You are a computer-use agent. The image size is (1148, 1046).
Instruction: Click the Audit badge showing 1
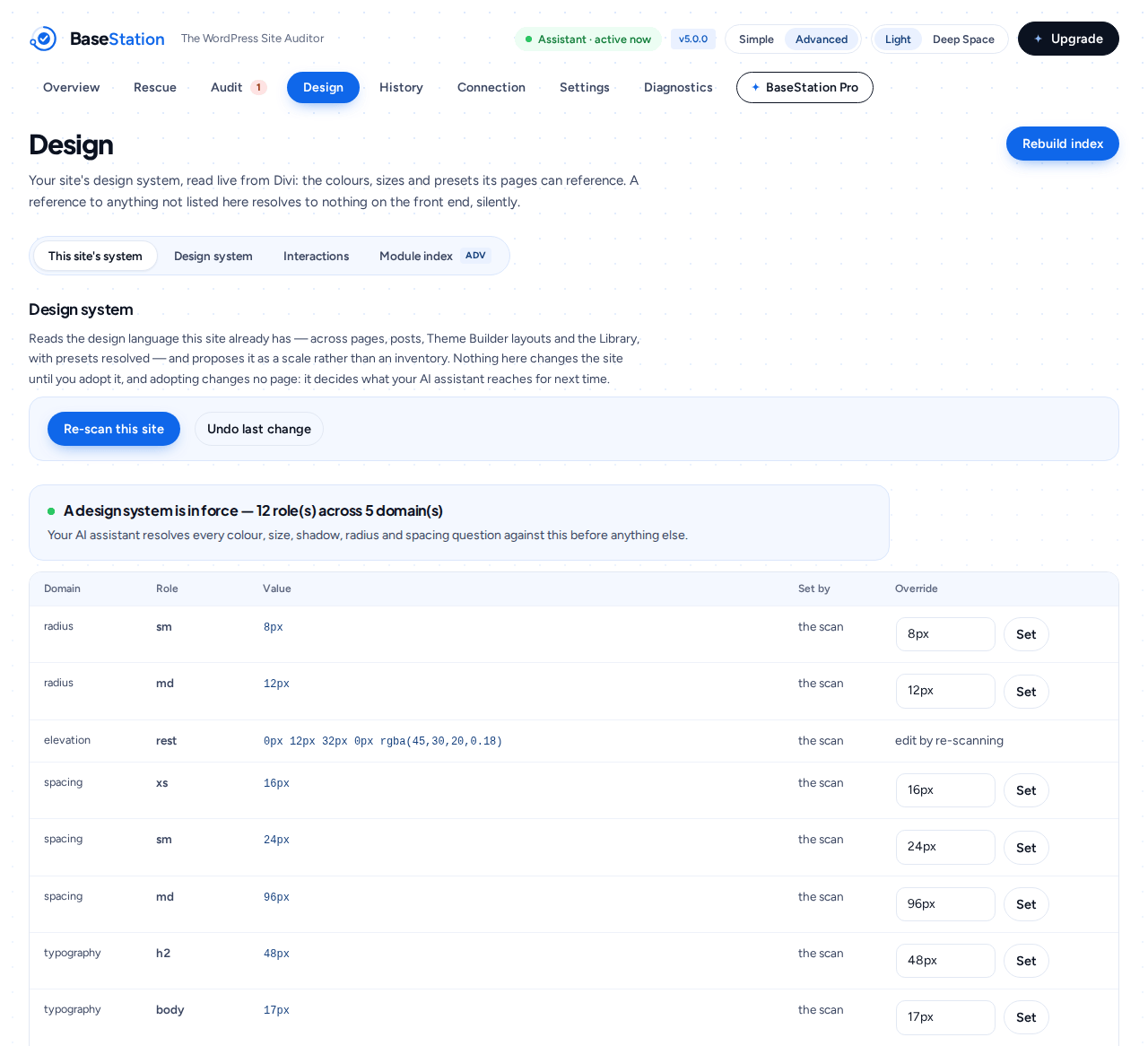click(258, 87)
